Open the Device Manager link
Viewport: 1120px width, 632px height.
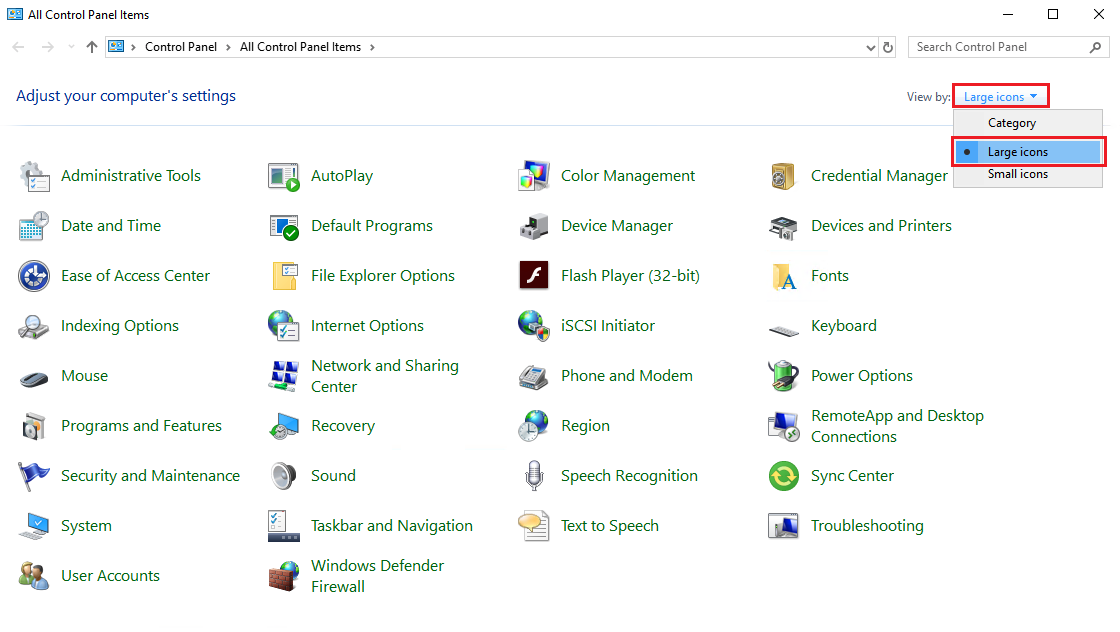617,226
